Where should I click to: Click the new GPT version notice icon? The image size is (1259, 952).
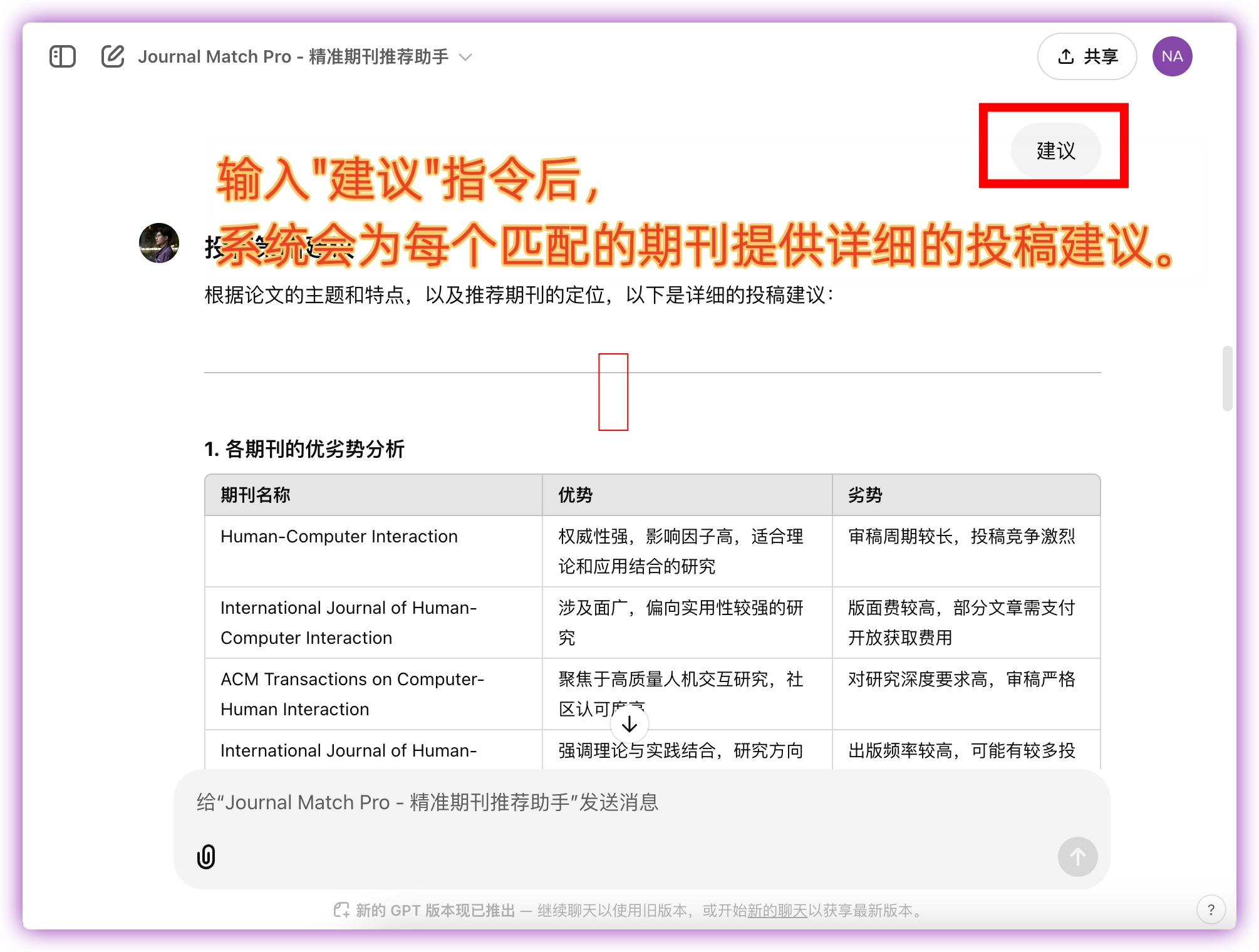pos(341,910)
